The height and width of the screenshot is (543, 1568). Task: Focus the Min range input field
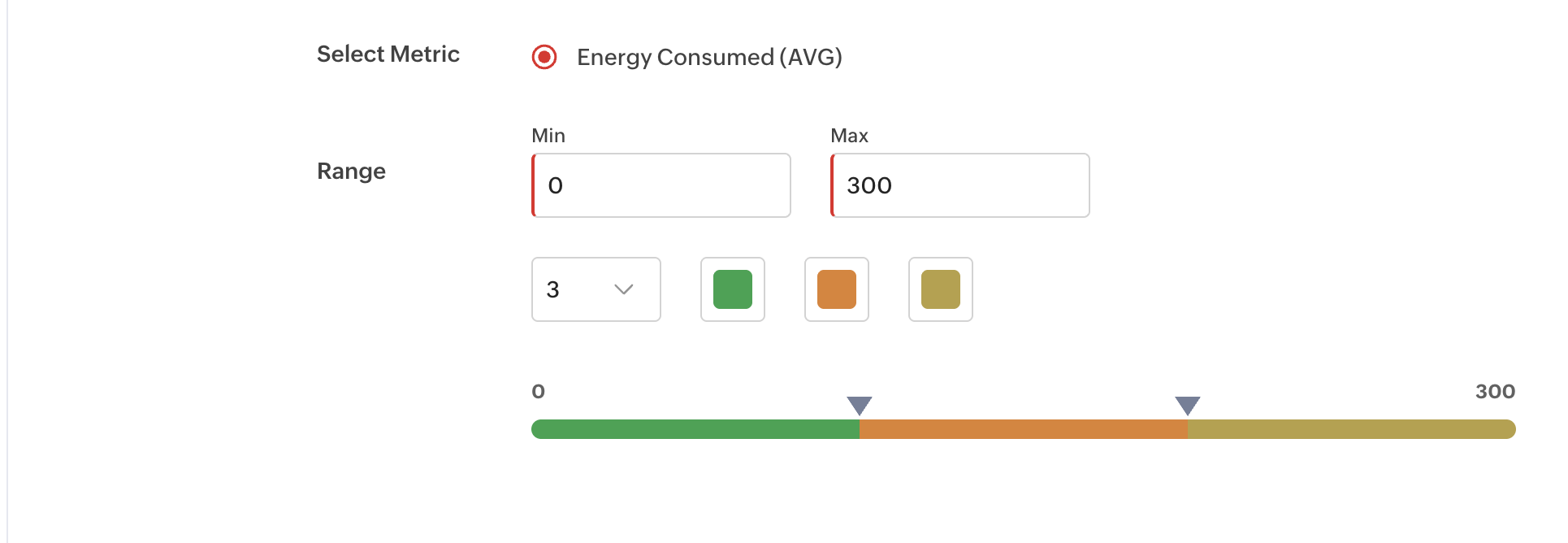point(661,185)
